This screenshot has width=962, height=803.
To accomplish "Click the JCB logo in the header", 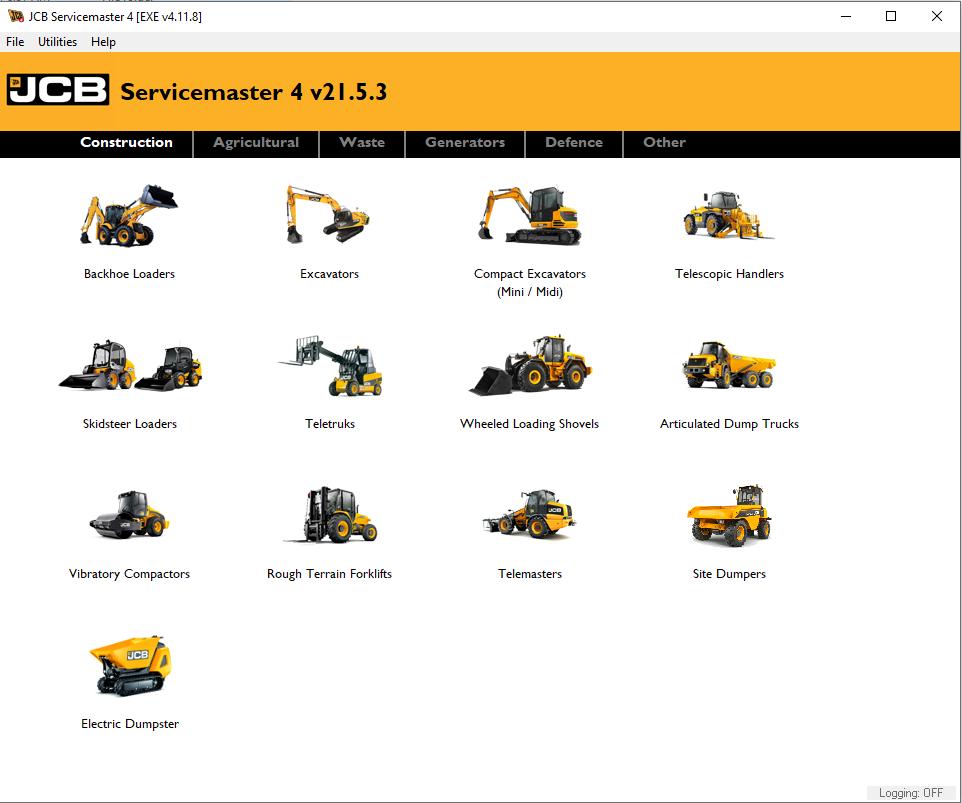I will (57, 90).
